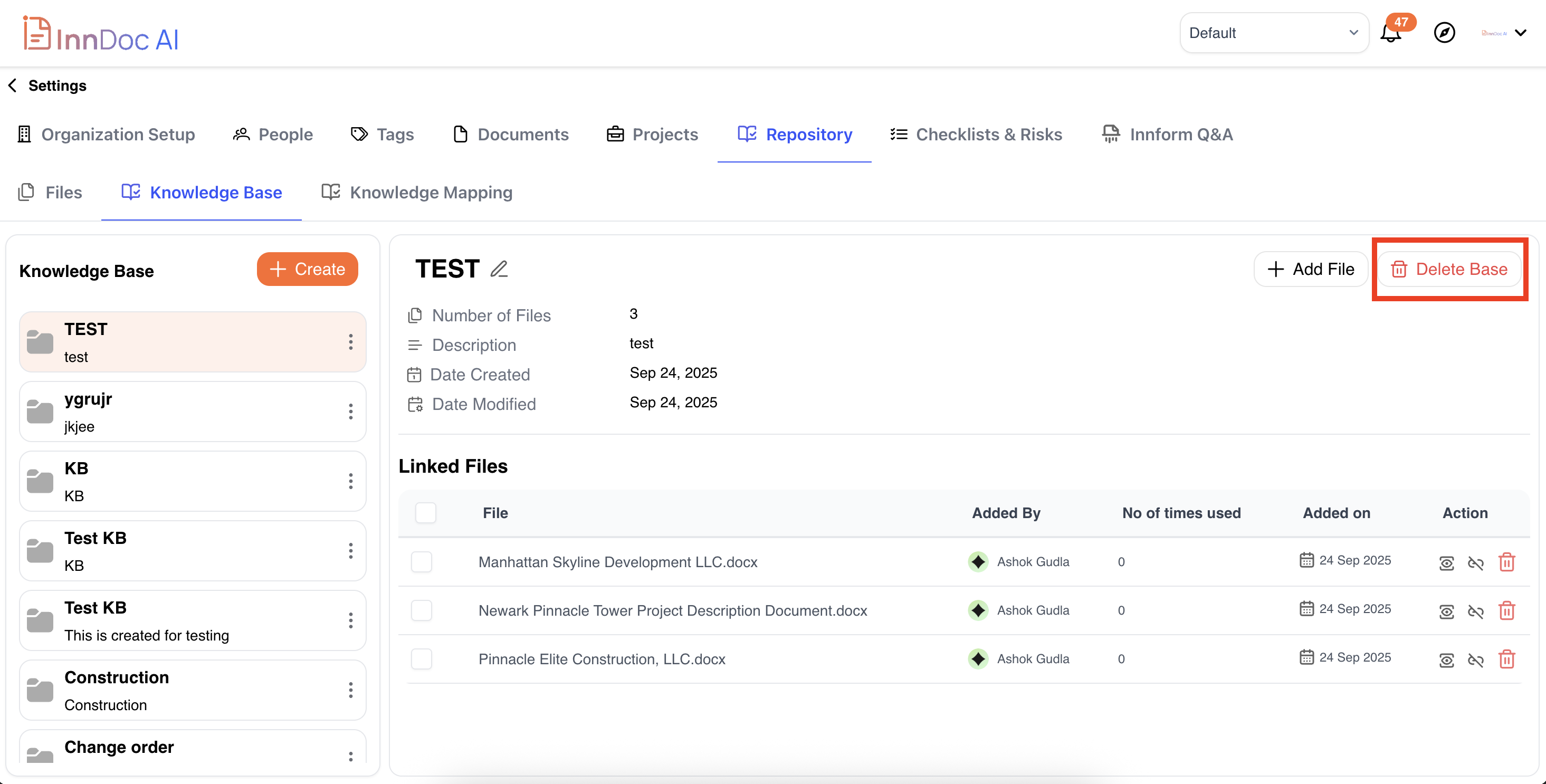Click the orange Create button
This screenshot has width=1546, height=784.
click(307, 269)
